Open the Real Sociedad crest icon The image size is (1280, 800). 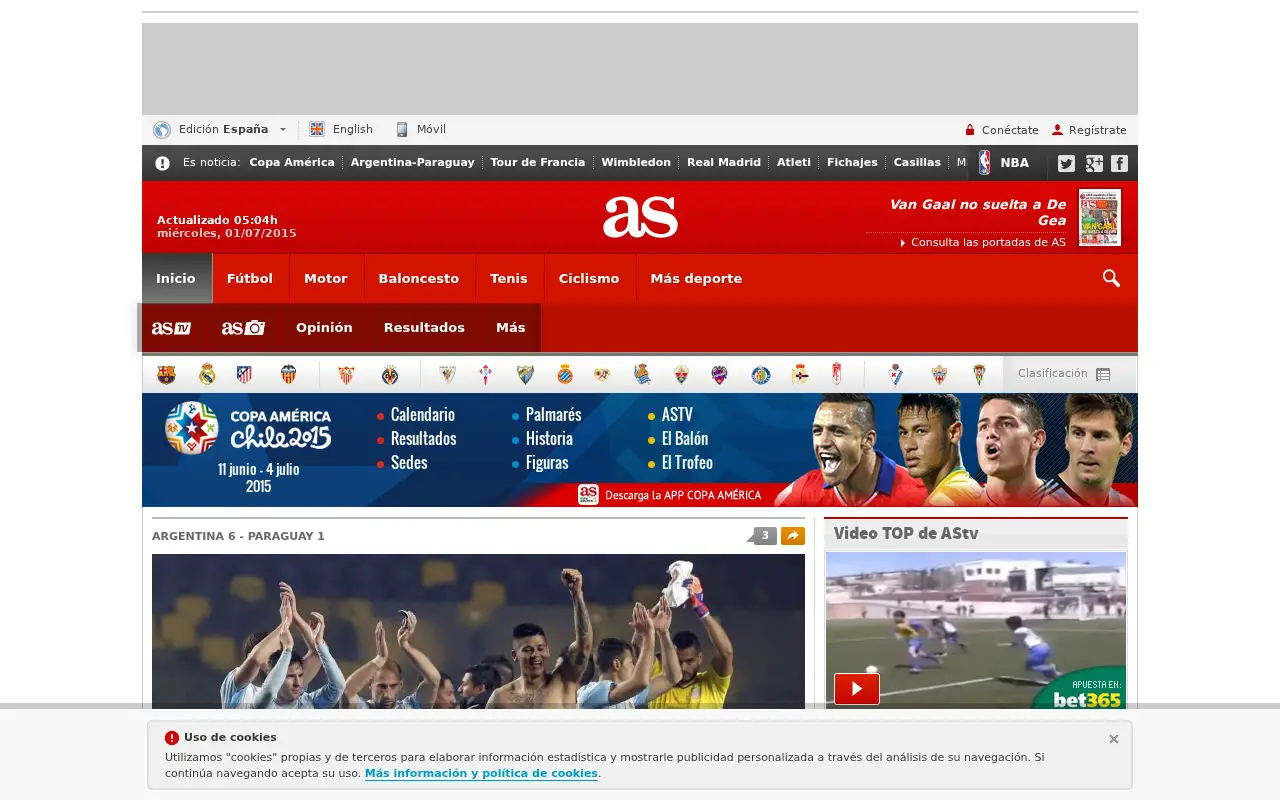click(642, 375)
